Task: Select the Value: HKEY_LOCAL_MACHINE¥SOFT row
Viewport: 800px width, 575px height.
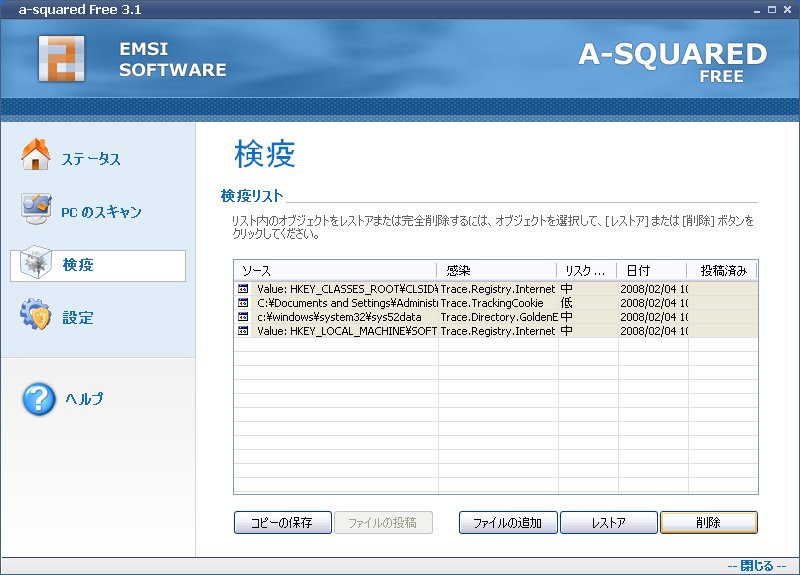Action: point(496,331)
